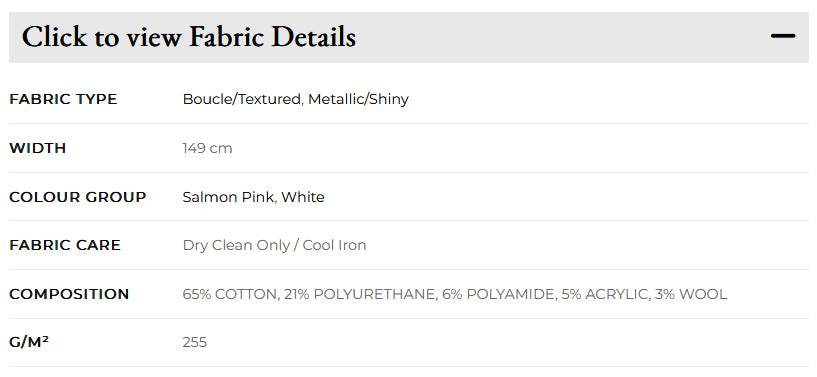817x377 pixels.
Task: Open the Salmon Pink colour link
Action: point(229,197)
